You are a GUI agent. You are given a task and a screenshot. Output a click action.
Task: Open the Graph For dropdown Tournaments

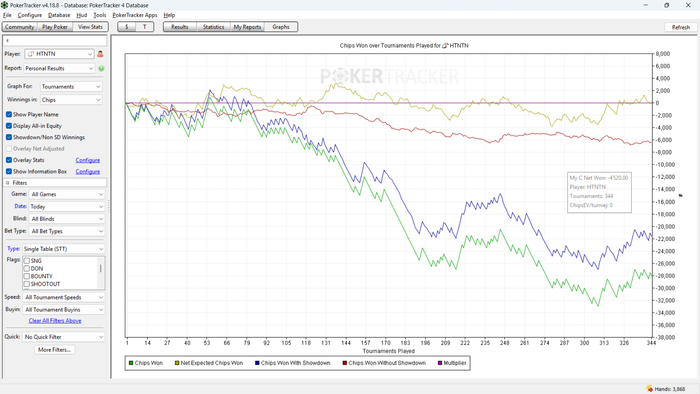71,87
